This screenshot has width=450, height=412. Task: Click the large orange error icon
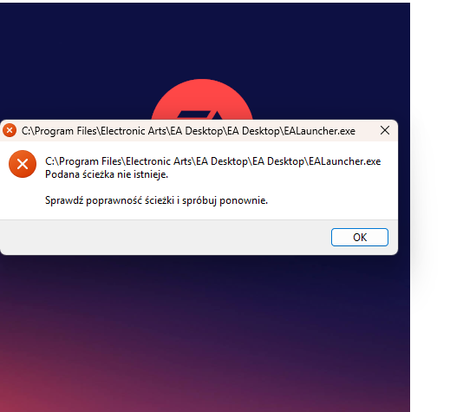[x=22, y=164]
